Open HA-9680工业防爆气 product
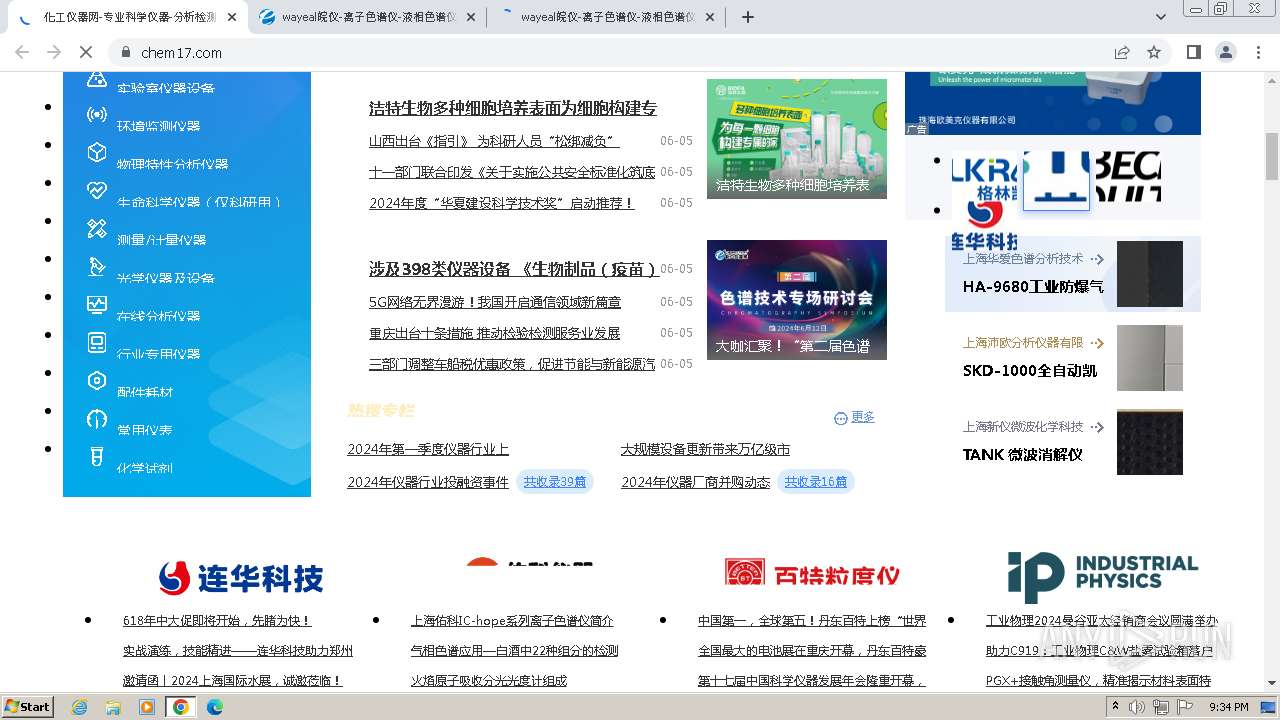The height and width of the screenshot is (720, 1280). pyautogui.click(x=1033, y=286)
